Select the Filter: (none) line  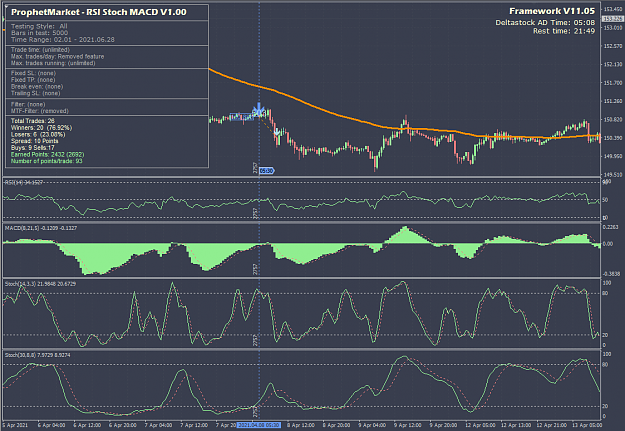[28, 104]
